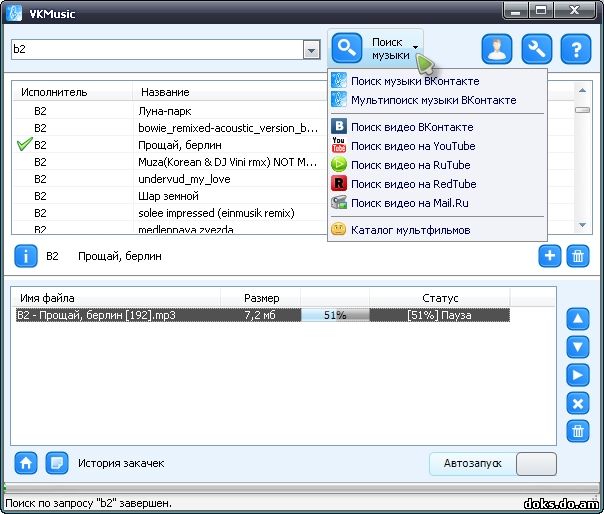The image size is (604, 514).
Task: Cancel download with the X button
Action: [578, 403]
